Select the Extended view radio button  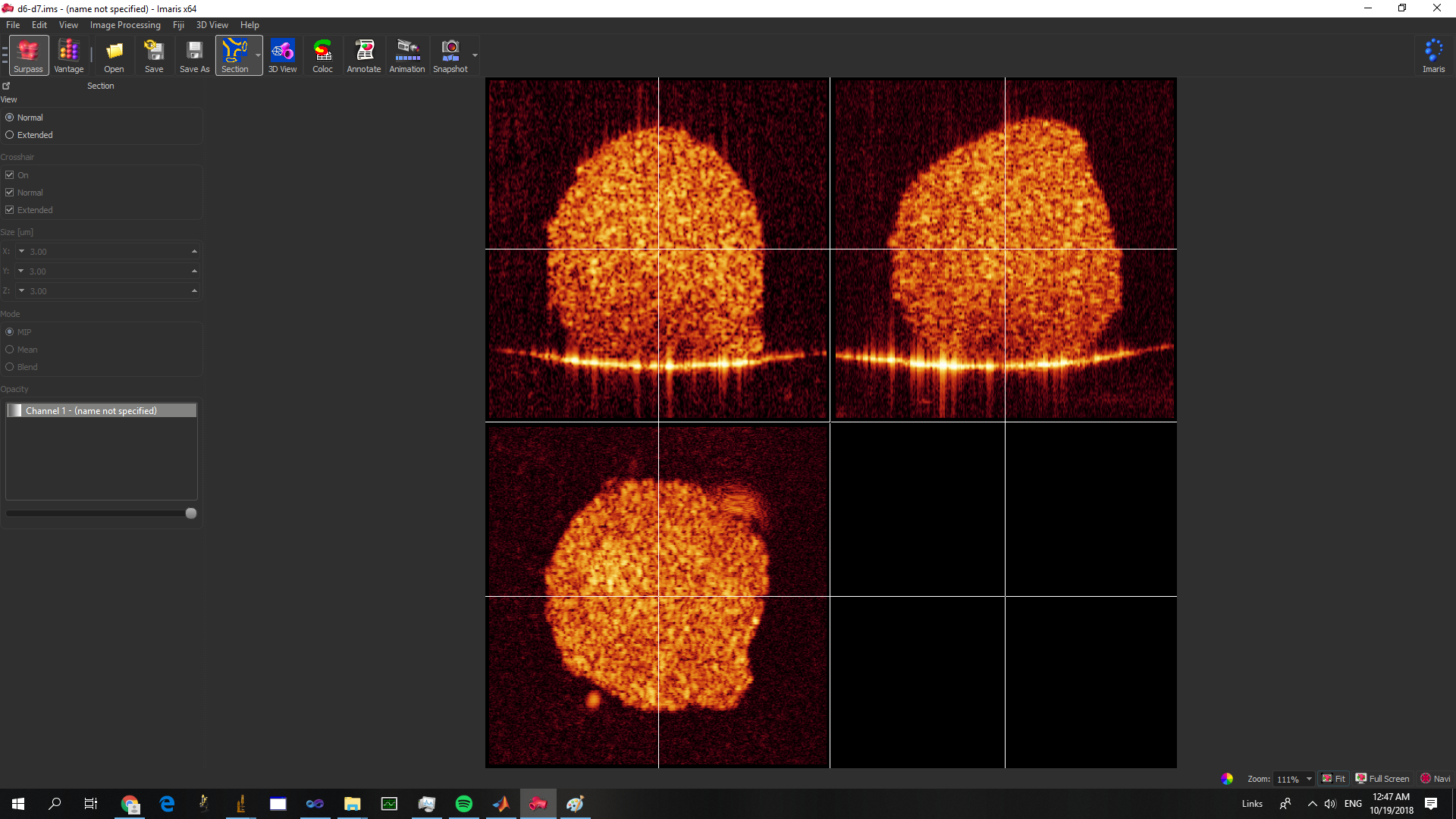click(10, 135)
